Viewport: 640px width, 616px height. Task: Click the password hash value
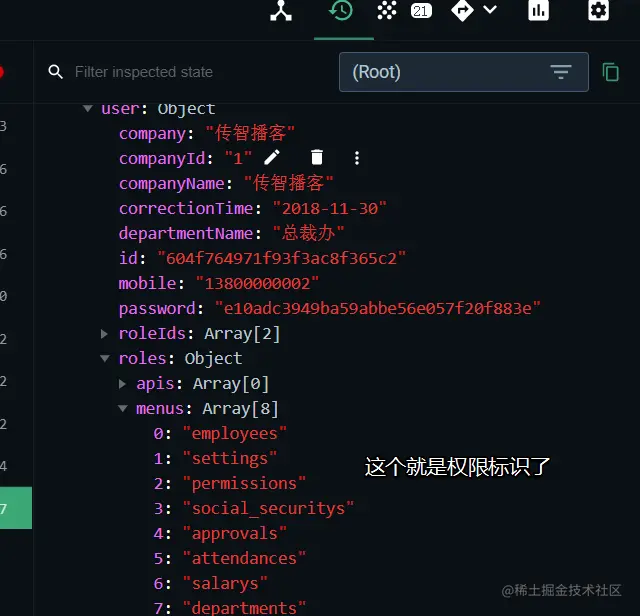(x=378, y=308)
